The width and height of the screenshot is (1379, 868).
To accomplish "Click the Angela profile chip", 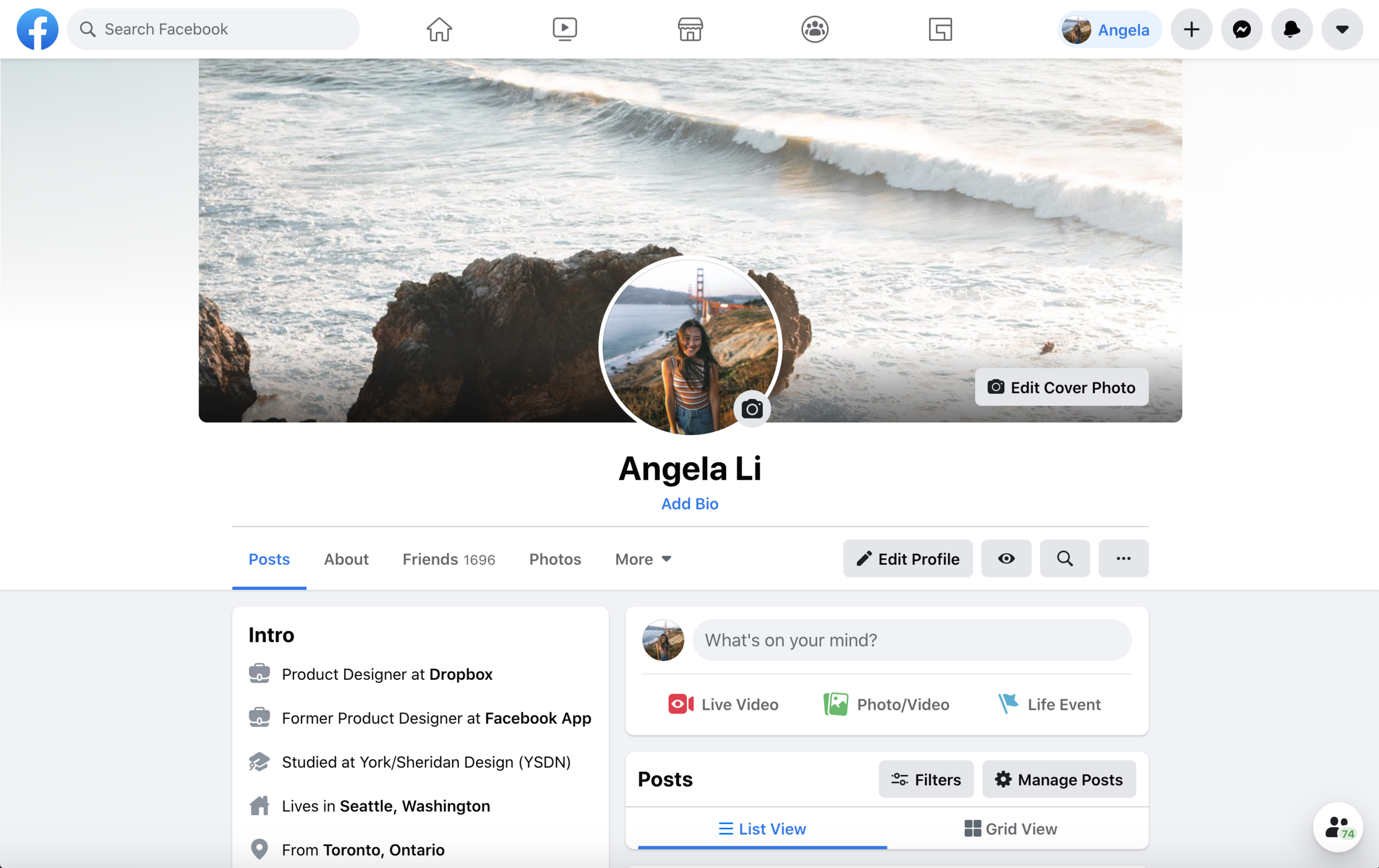I will tap(1109, 29).
